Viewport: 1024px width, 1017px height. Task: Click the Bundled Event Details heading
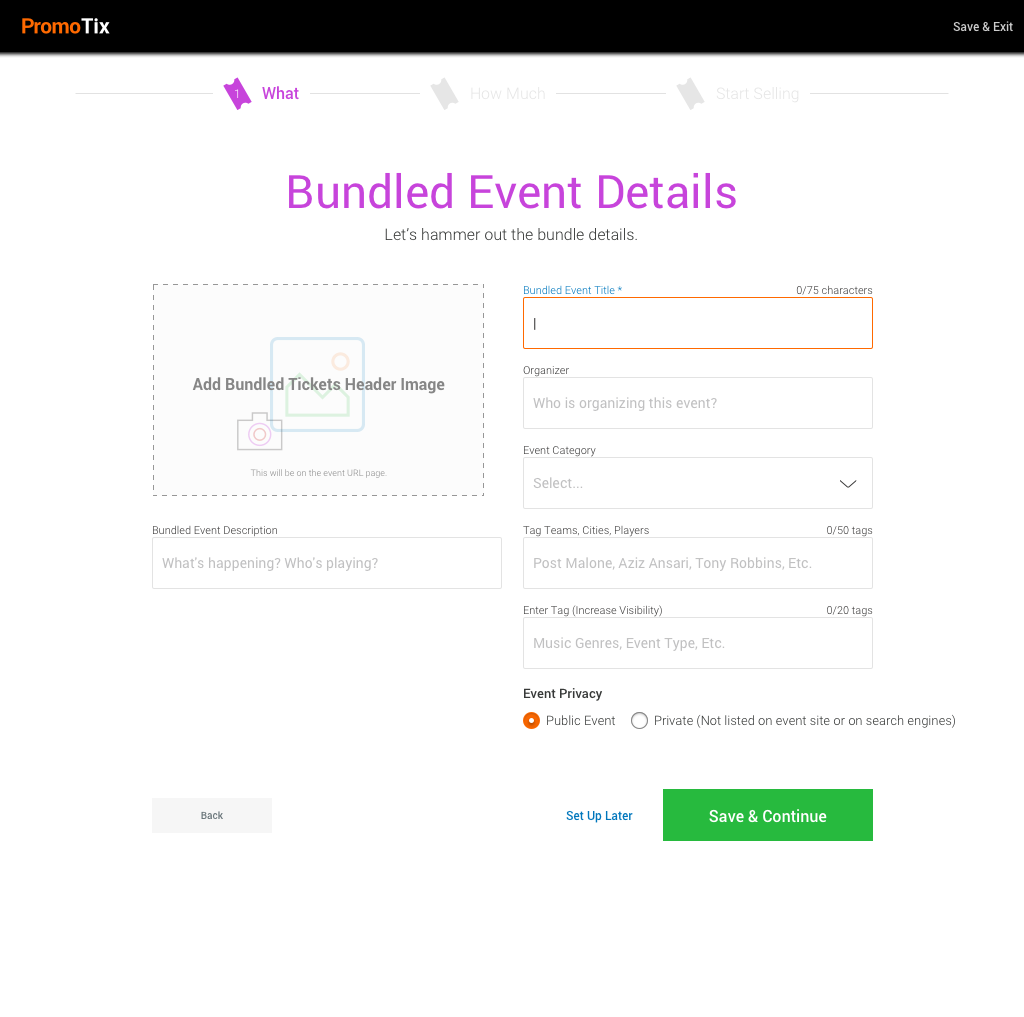(x=511, y=191)
